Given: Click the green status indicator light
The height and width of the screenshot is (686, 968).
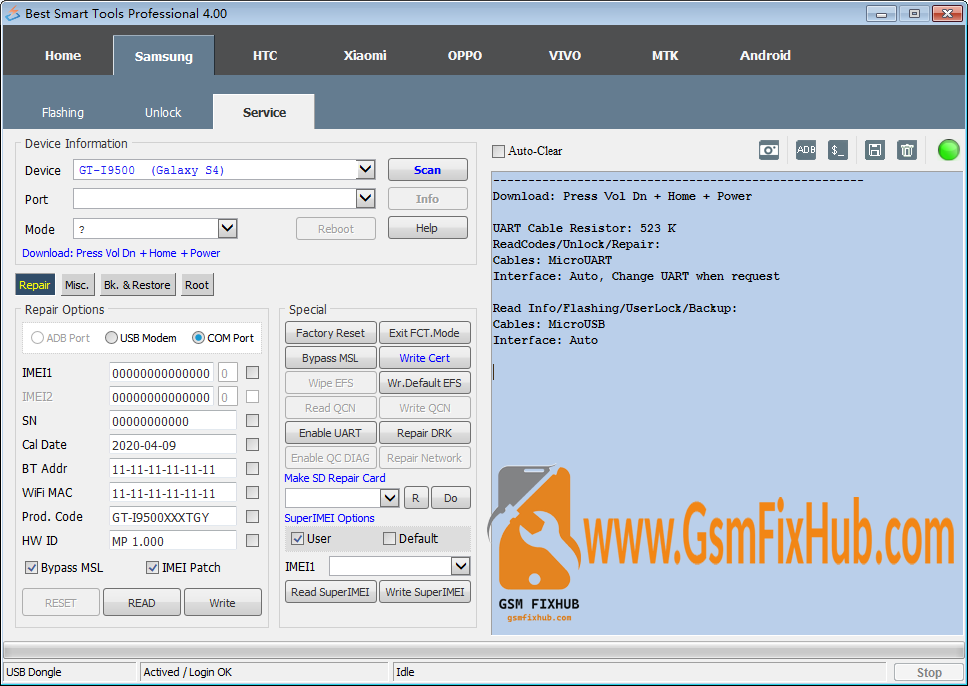Looking at the screenshot, I should click(948, 150).
